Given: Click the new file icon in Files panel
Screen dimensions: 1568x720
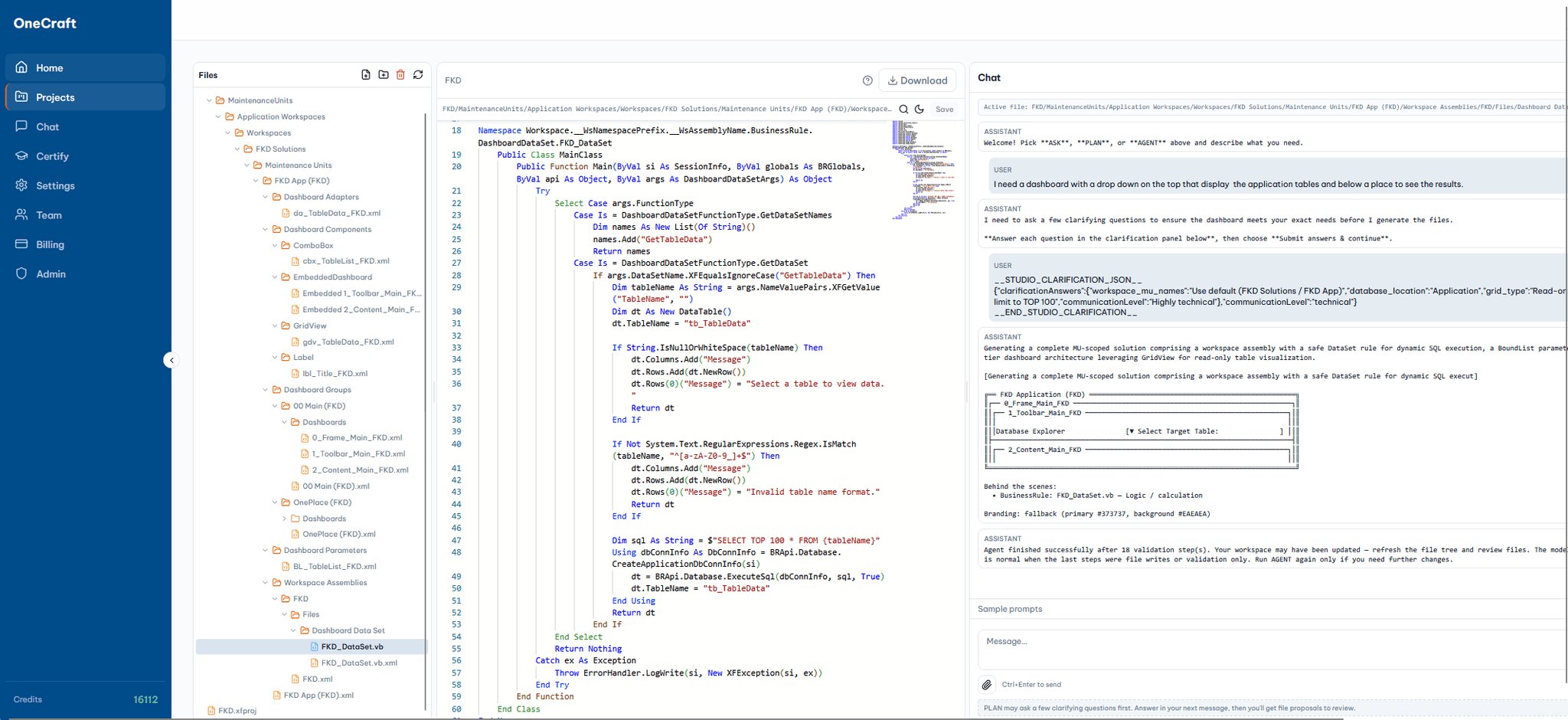Looking at the screenshot, I should 366,75.
